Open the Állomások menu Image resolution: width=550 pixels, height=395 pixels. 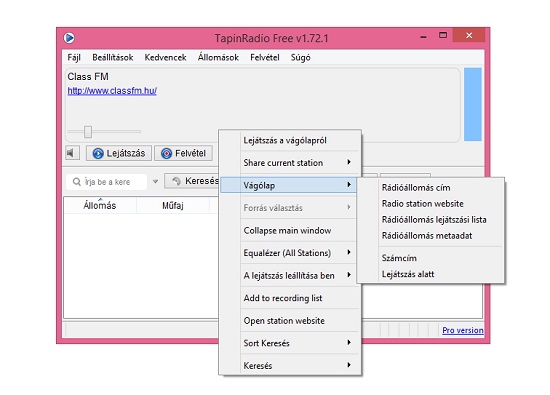(x=218, y=57)
